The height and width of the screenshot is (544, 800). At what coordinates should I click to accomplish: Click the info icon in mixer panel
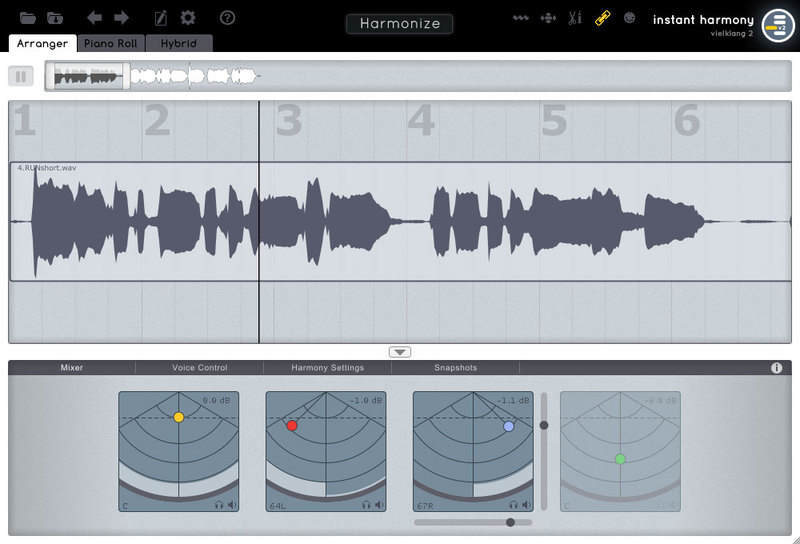tap(776, 368)
